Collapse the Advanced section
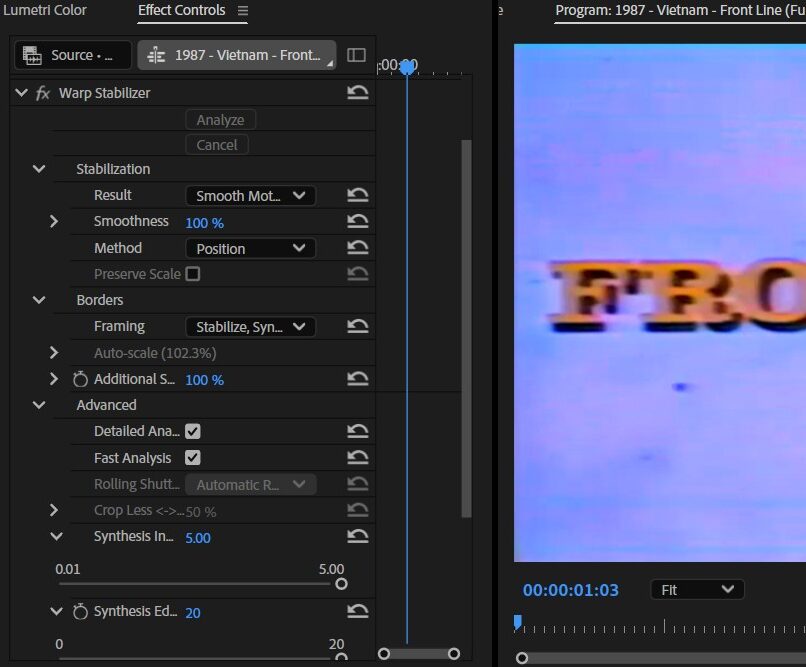Viewport: 806px width, 667px height. pos(39,405)
